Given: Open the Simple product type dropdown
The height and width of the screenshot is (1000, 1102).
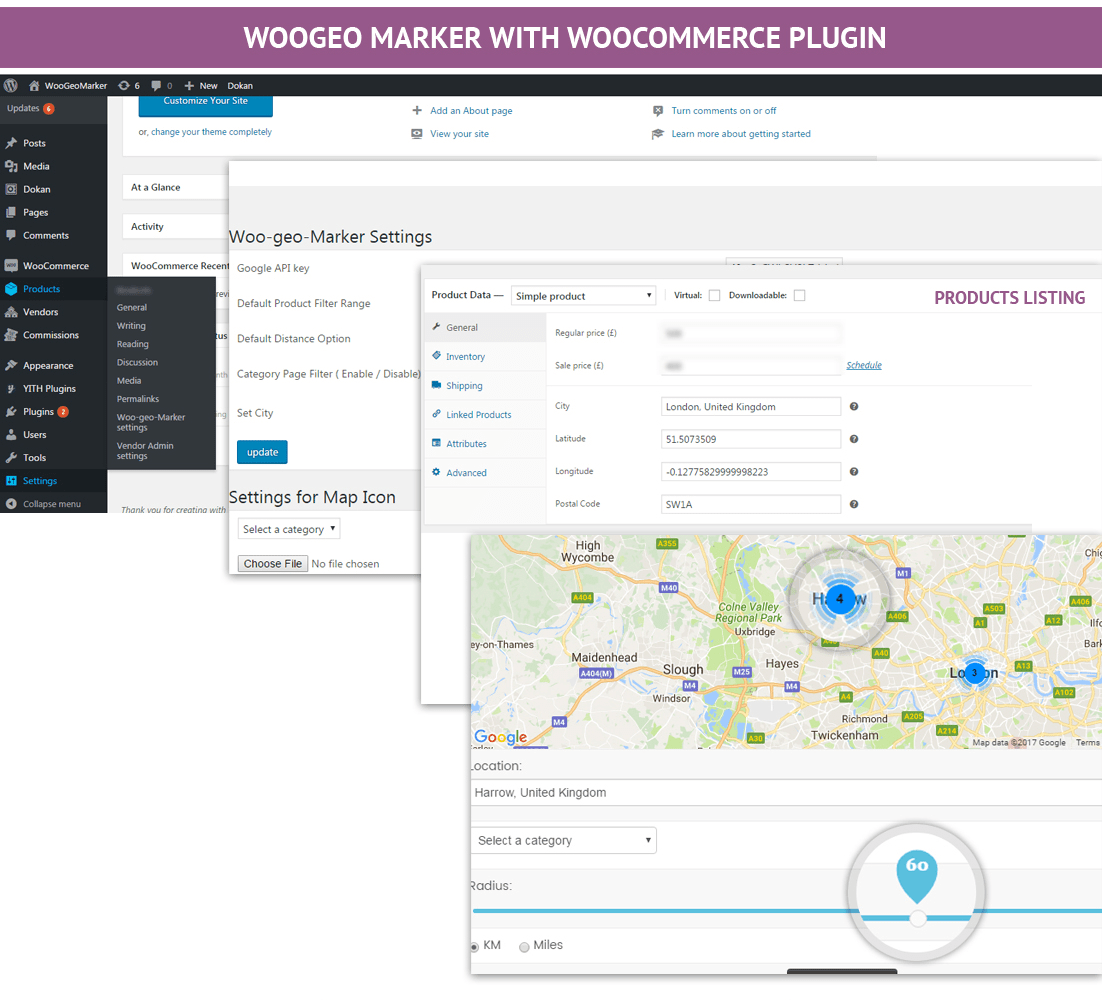Looking at the screenshot, I should [x=583, y=296].
